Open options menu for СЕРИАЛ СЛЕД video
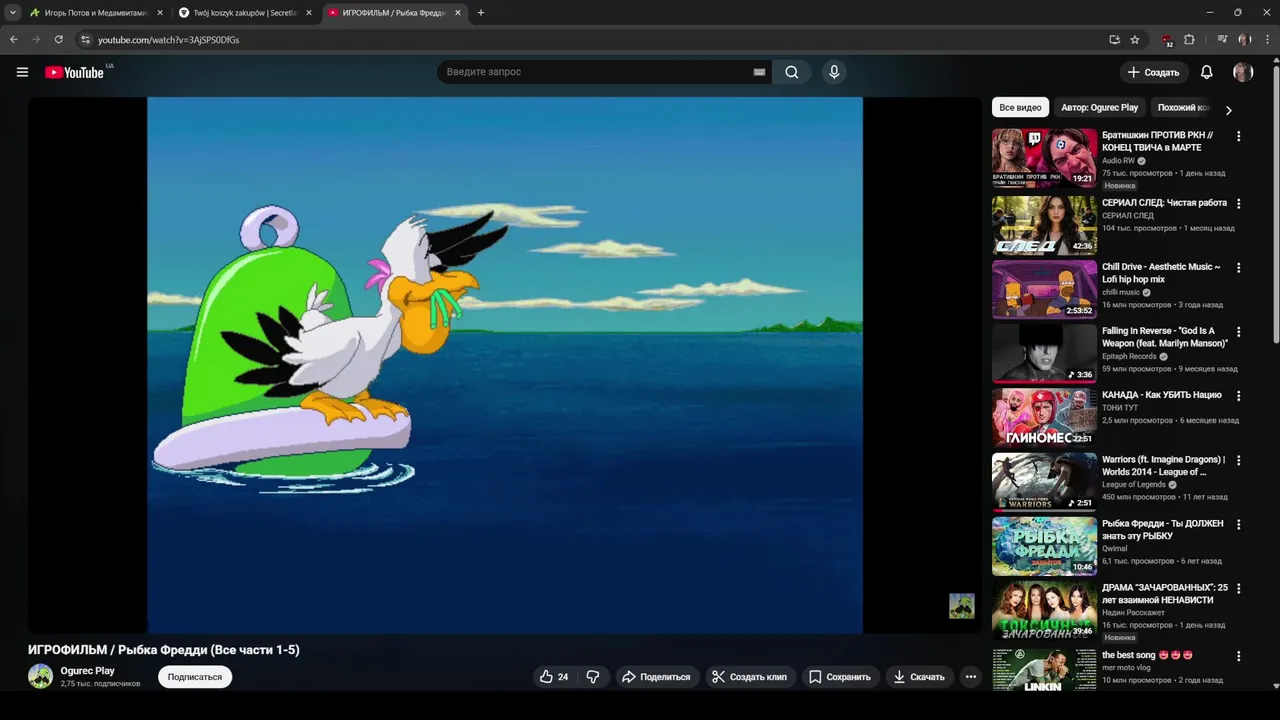1280x720 pixels. 1238,204
